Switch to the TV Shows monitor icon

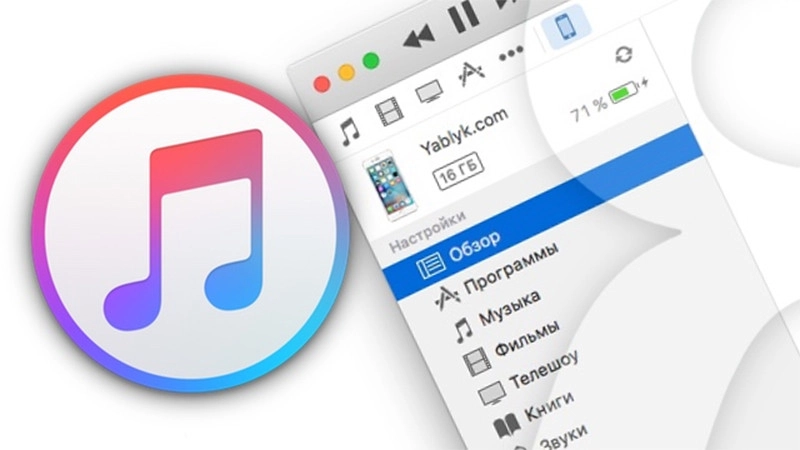point(429,93)
